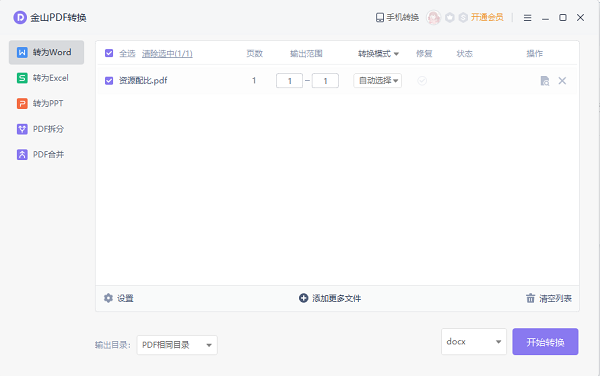Remove 资源配比.pdf using its X icon

(x=562, y=81)
